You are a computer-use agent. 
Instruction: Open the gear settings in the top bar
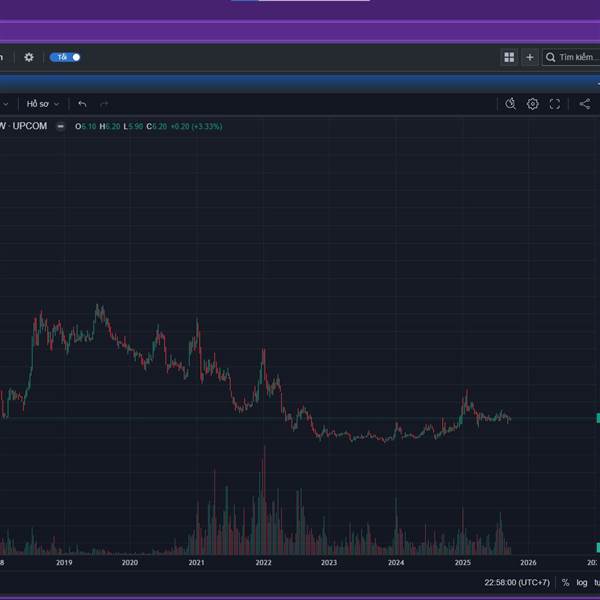[x=29, y=57]
